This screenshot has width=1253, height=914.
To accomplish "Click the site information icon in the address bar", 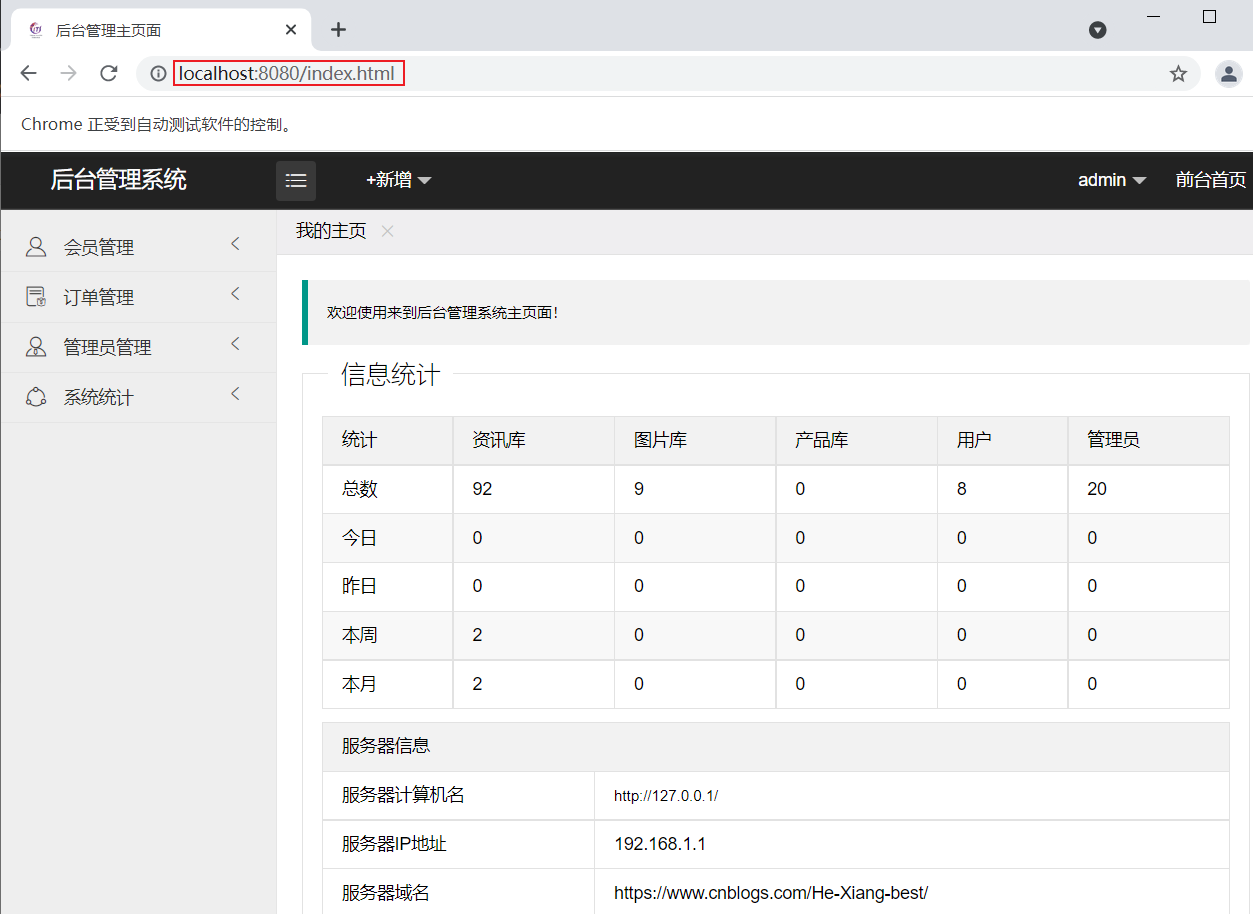I will [157, 73].
